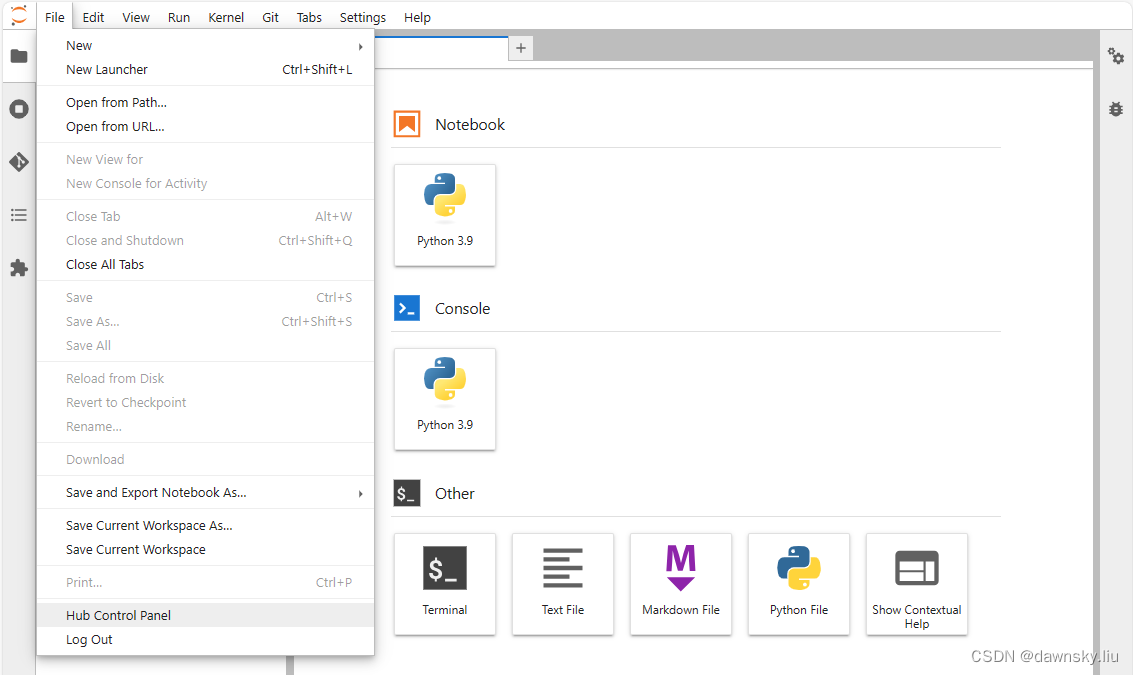The width and height of the screenshot is (1133, 675).
Task: Click the disabled Rename entry
Action: [205, 426]
